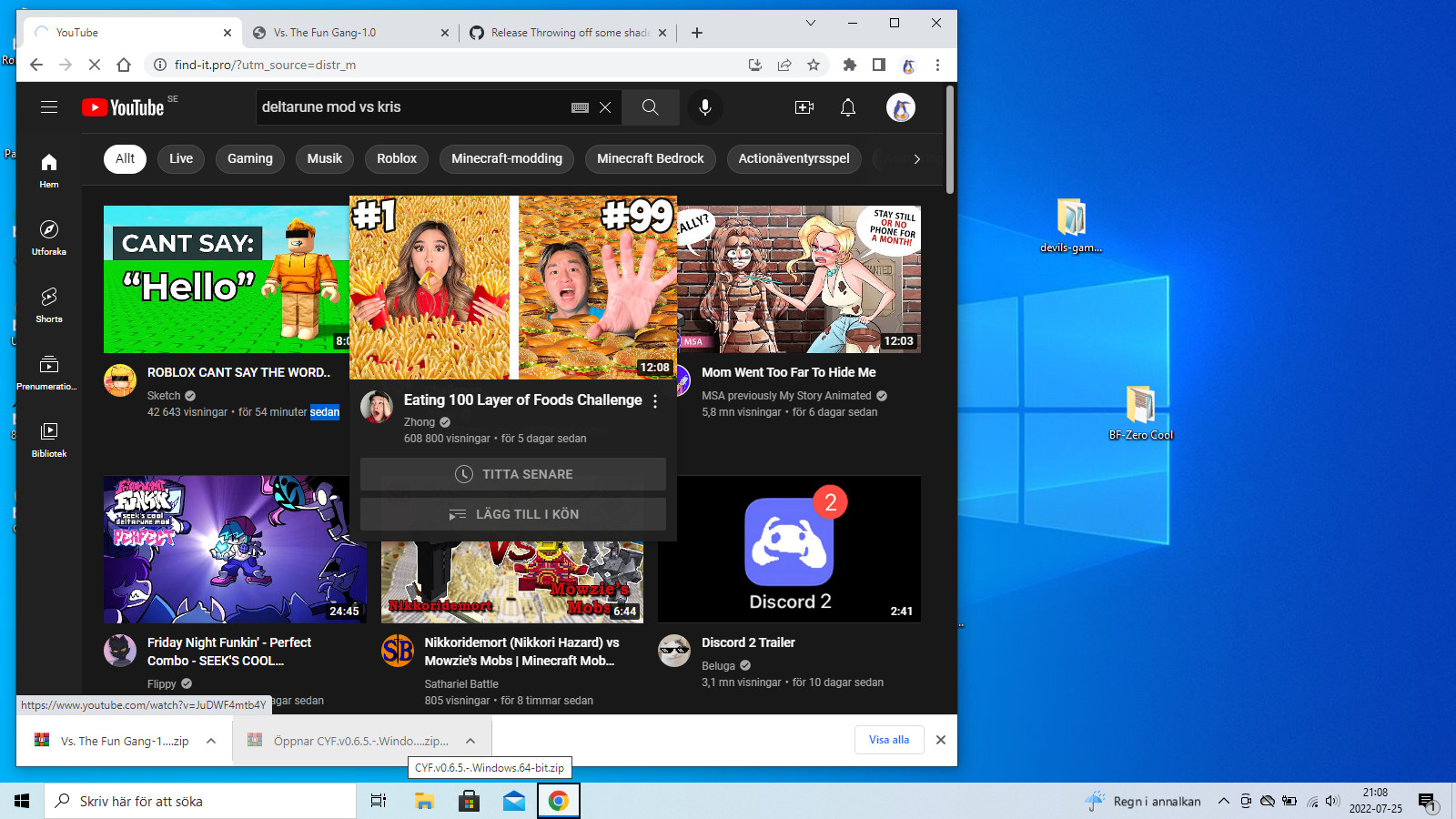Show hidden system tray icons
Viewport: 1456px width, 819px height.
[1224, 801]
